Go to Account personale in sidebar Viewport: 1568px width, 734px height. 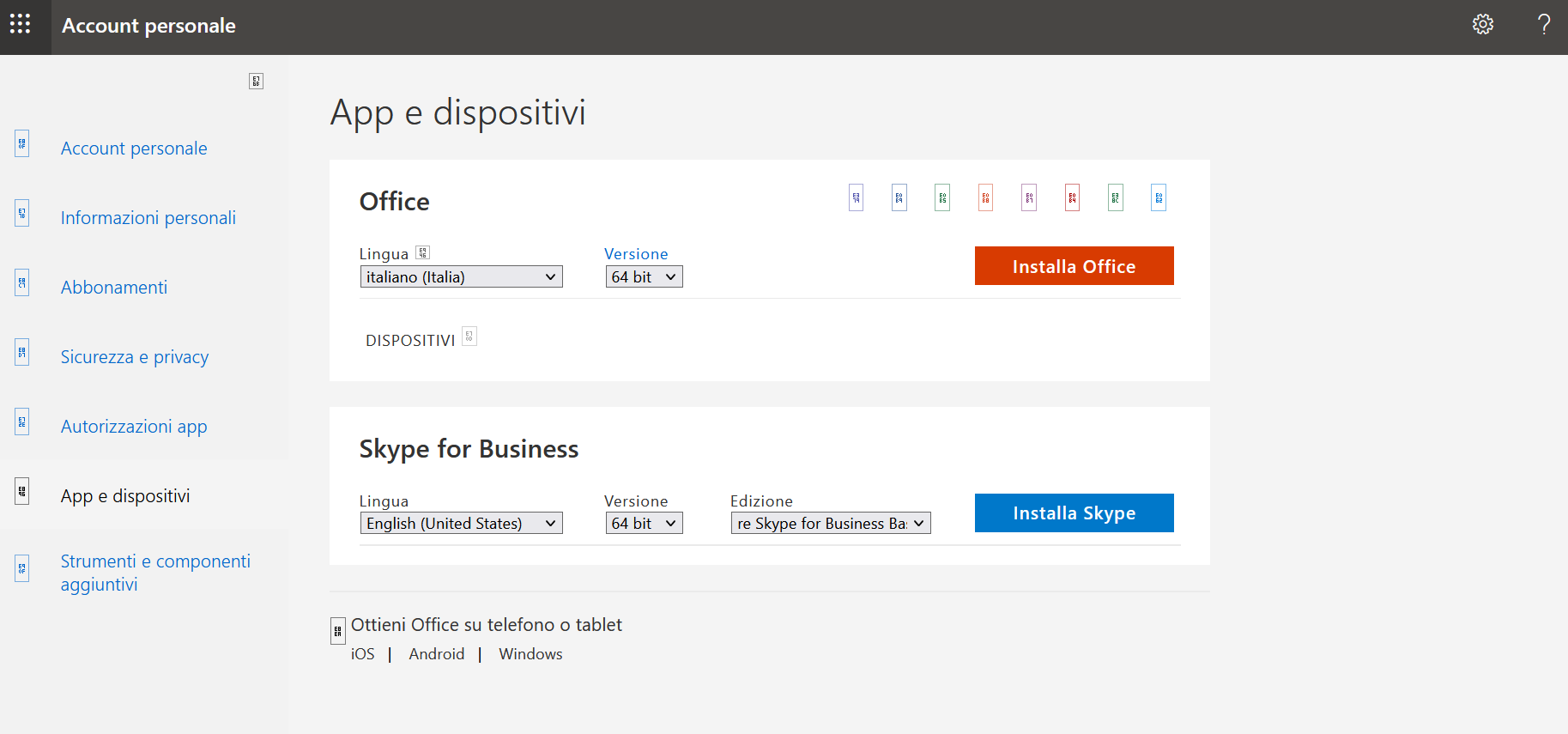pos(134,149)
